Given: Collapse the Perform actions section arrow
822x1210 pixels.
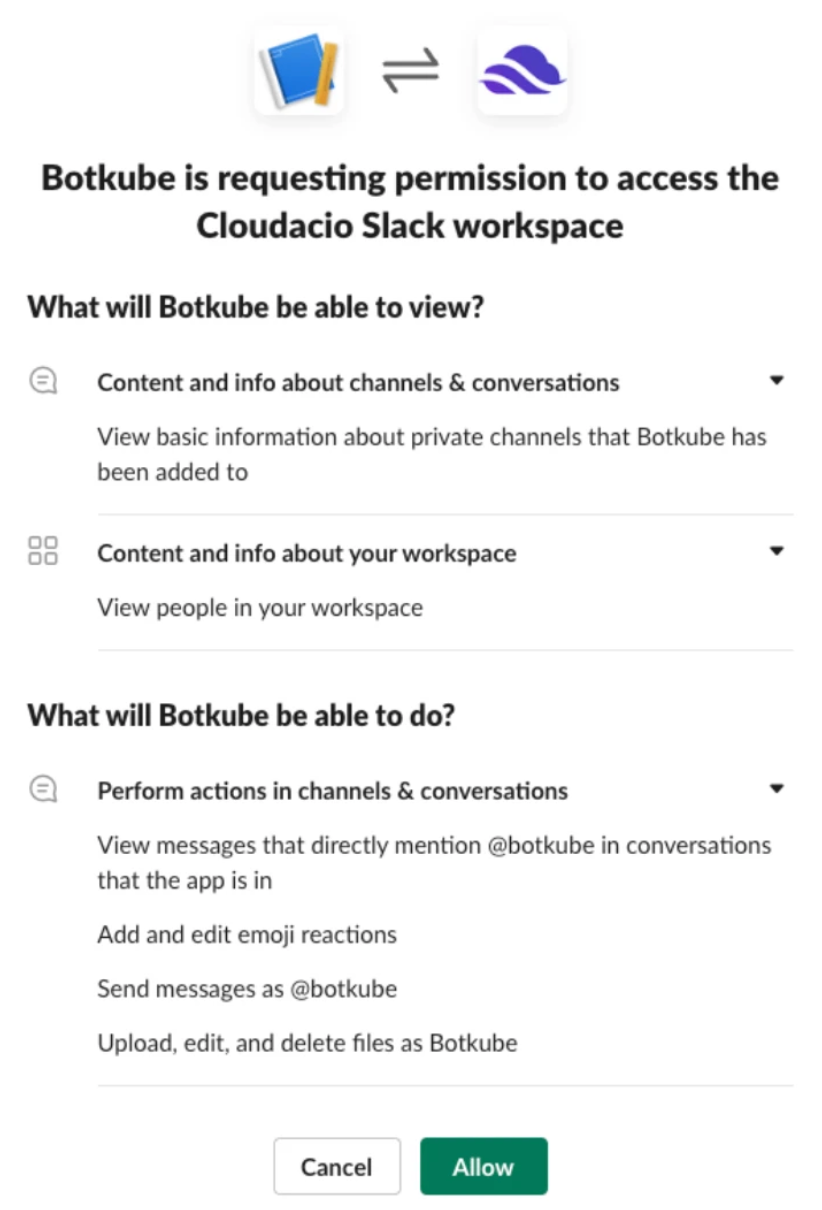Looking at the screenshot, I should click(x=776, y=789).
